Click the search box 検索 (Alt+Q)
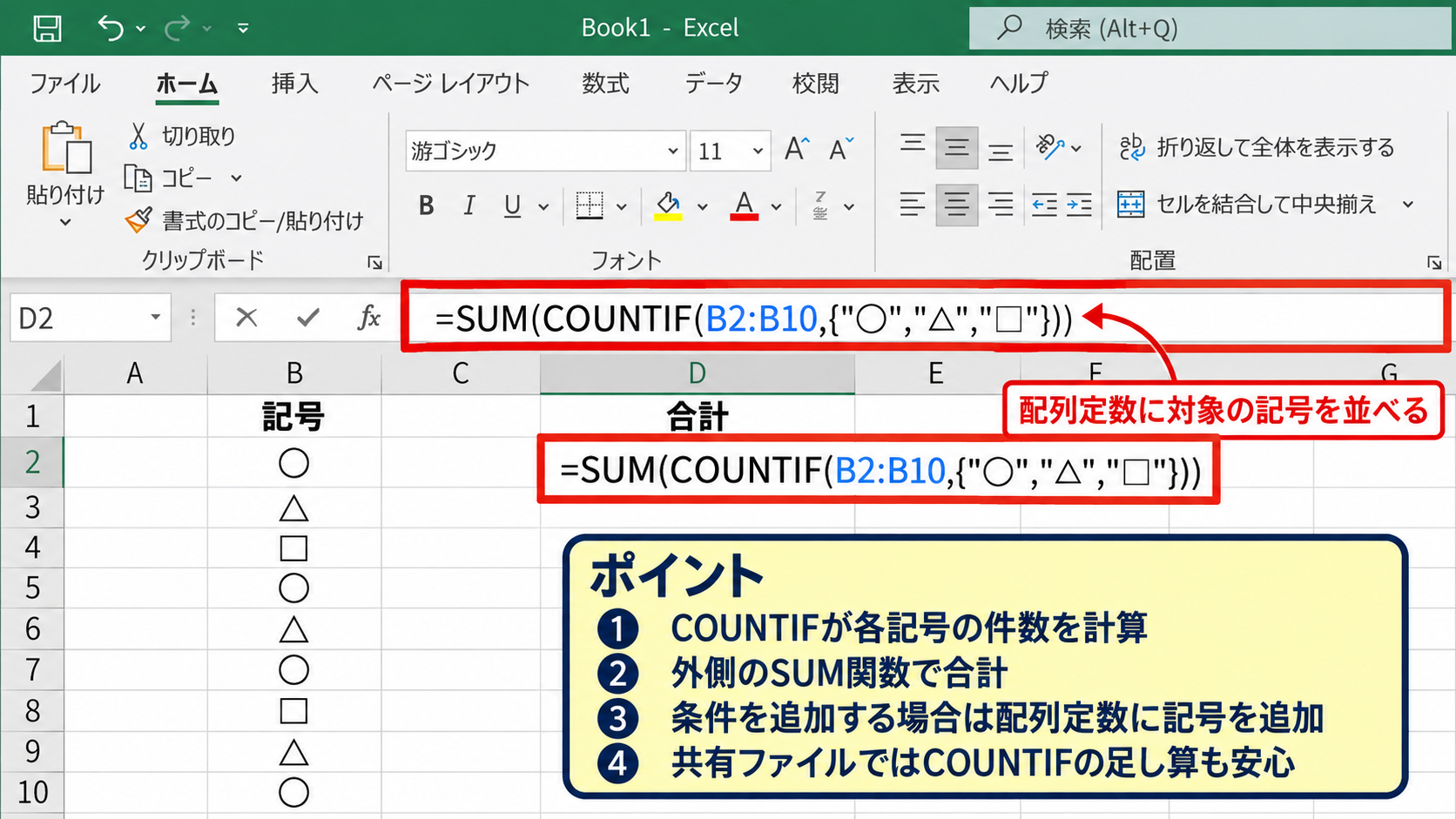 [1210, 29]
